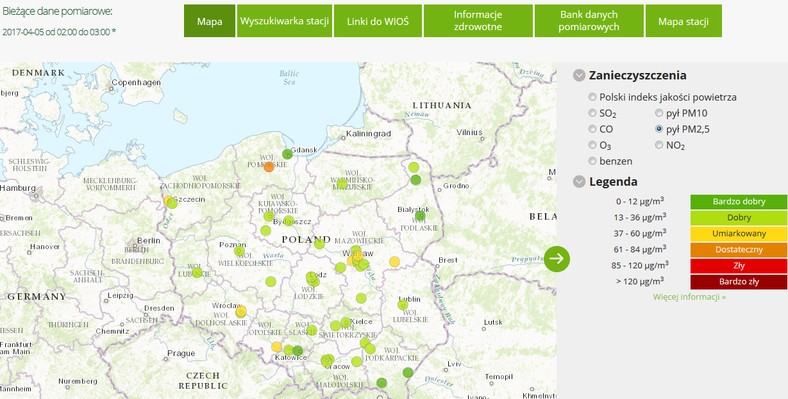Click the dark green station marker at Gdansk
The width and height of the screenshot is (788, 399).
pos(287,154)
